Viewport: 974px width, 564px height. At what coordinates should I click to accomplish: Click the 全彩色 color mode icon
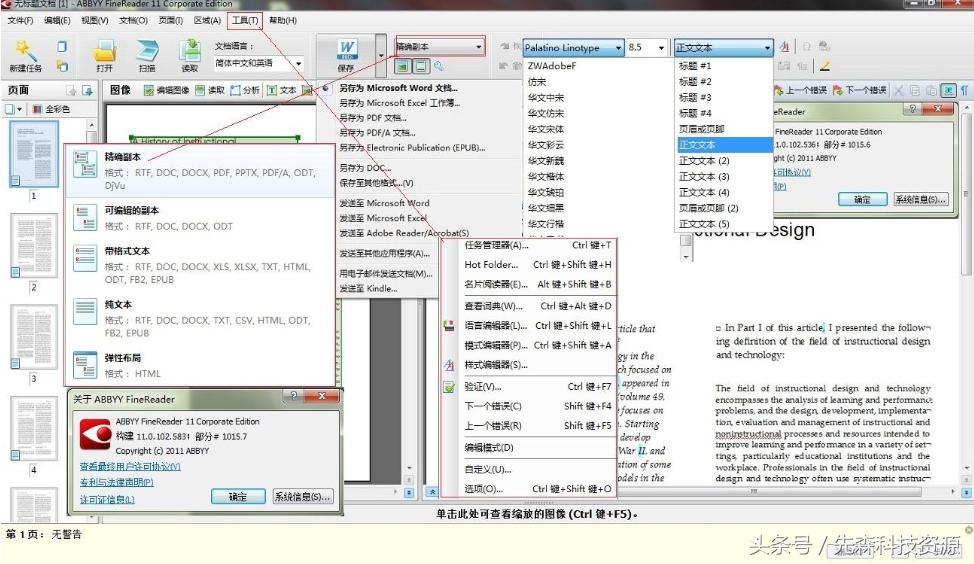point(37,109)
